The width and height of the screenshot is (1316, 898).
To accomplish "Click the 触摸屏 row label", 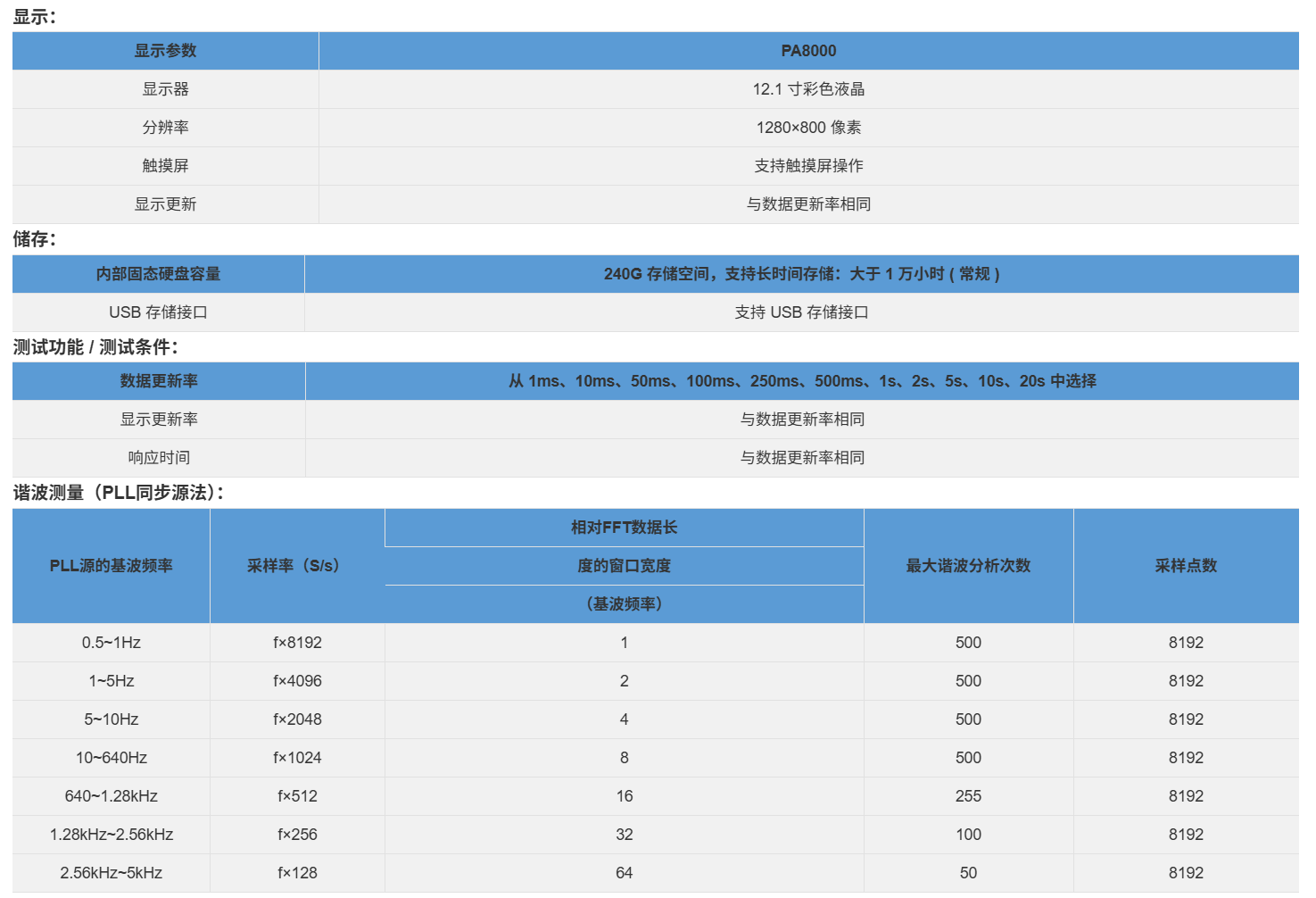I will click(x=165, y=166).
